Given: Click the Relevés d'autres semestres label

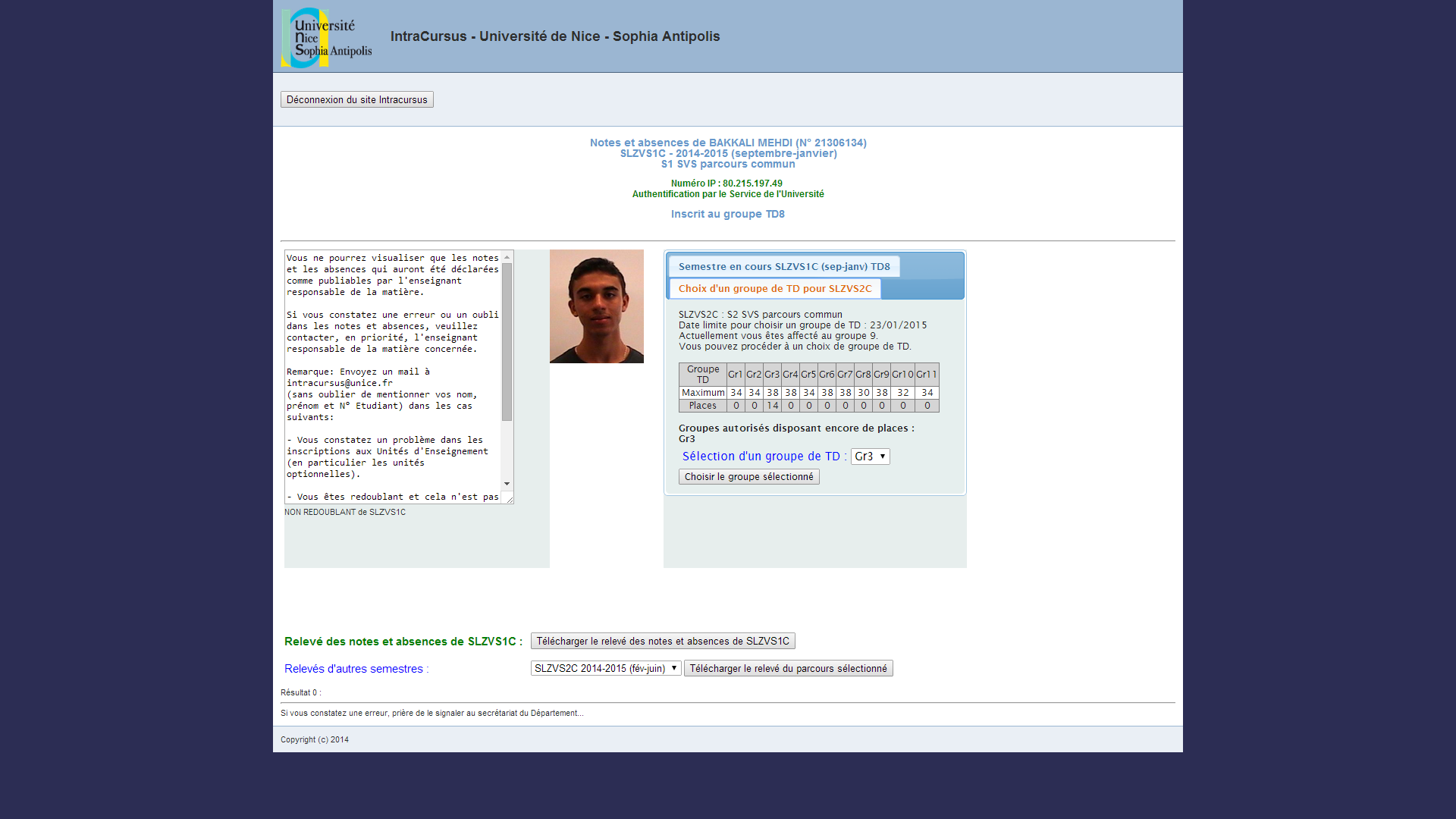Looking at the screenshot, I should coord(356,668).
